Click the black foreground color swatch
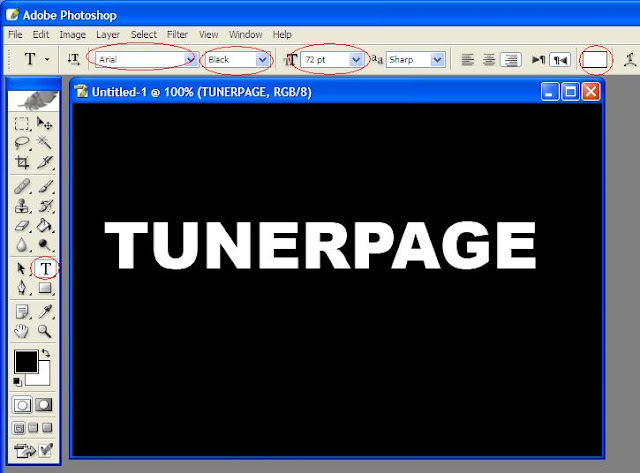The width and height of the screenshot is (640, 473). (x=26, y=361)
